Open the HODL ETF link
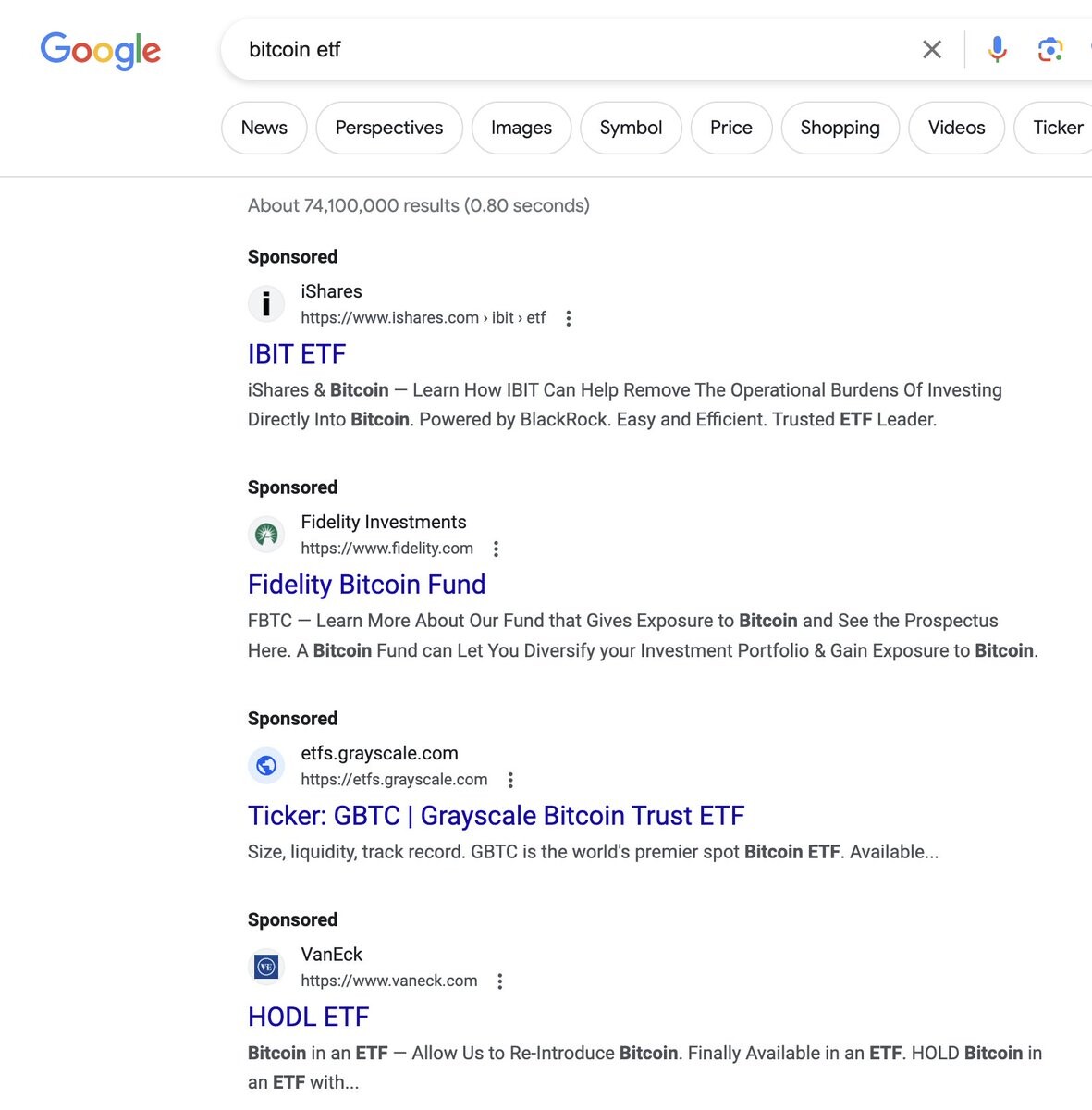The height and width of the screenshot is (1110, 1092). pyautogui.click(x=309, y=1017)
